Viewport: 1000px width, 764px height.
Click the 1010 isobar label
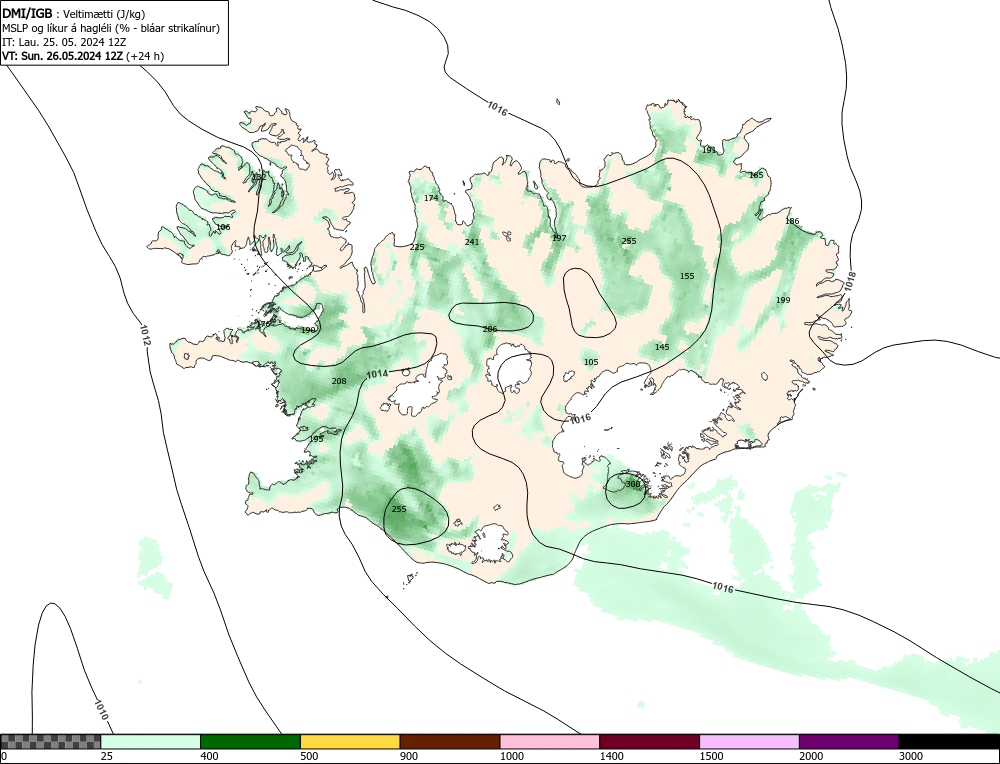[101, 710]
